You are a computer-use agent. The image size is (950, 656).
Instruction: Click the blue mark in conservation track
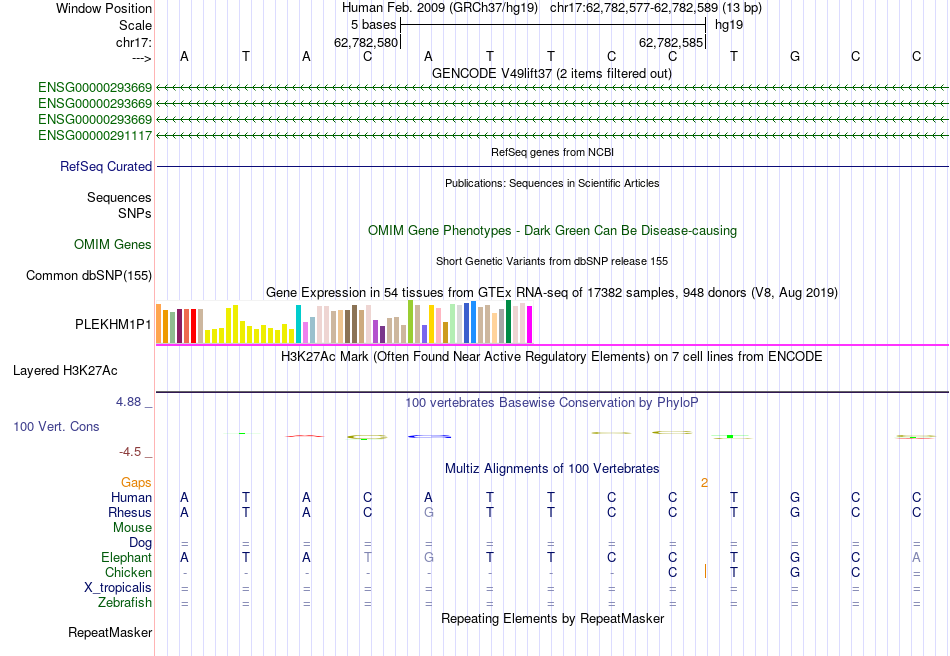click(x=429, y=436)
